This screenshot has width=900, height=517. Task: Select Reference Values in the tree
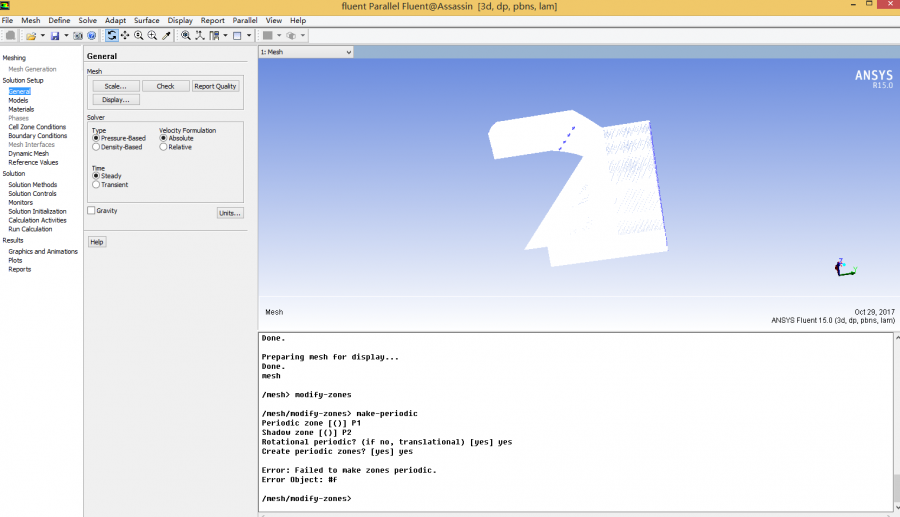point(33,162)
